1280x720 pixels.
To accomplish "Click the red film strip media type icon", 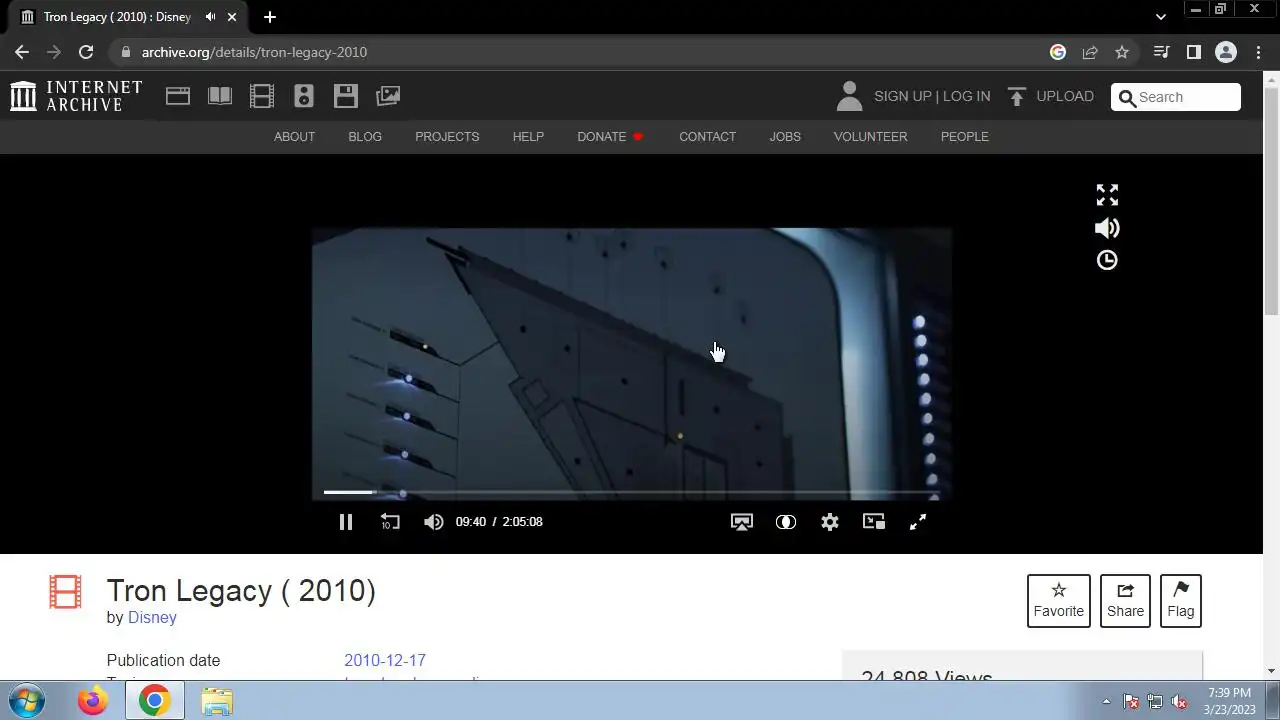I will [x=65, y=592].
